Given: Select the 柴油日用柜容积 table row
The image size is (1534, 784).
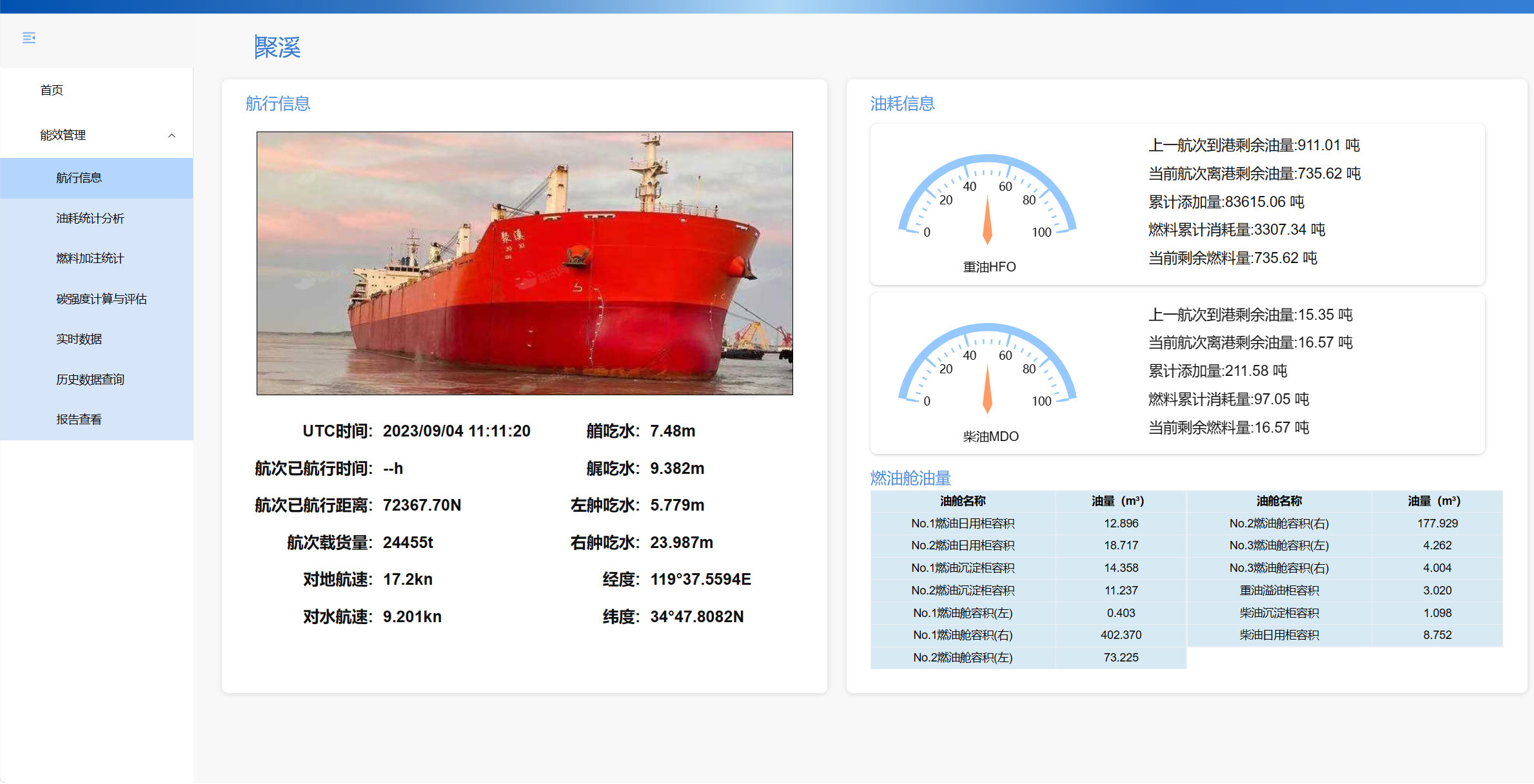Looking at the screenshot, I should (x=1279, y=635).
